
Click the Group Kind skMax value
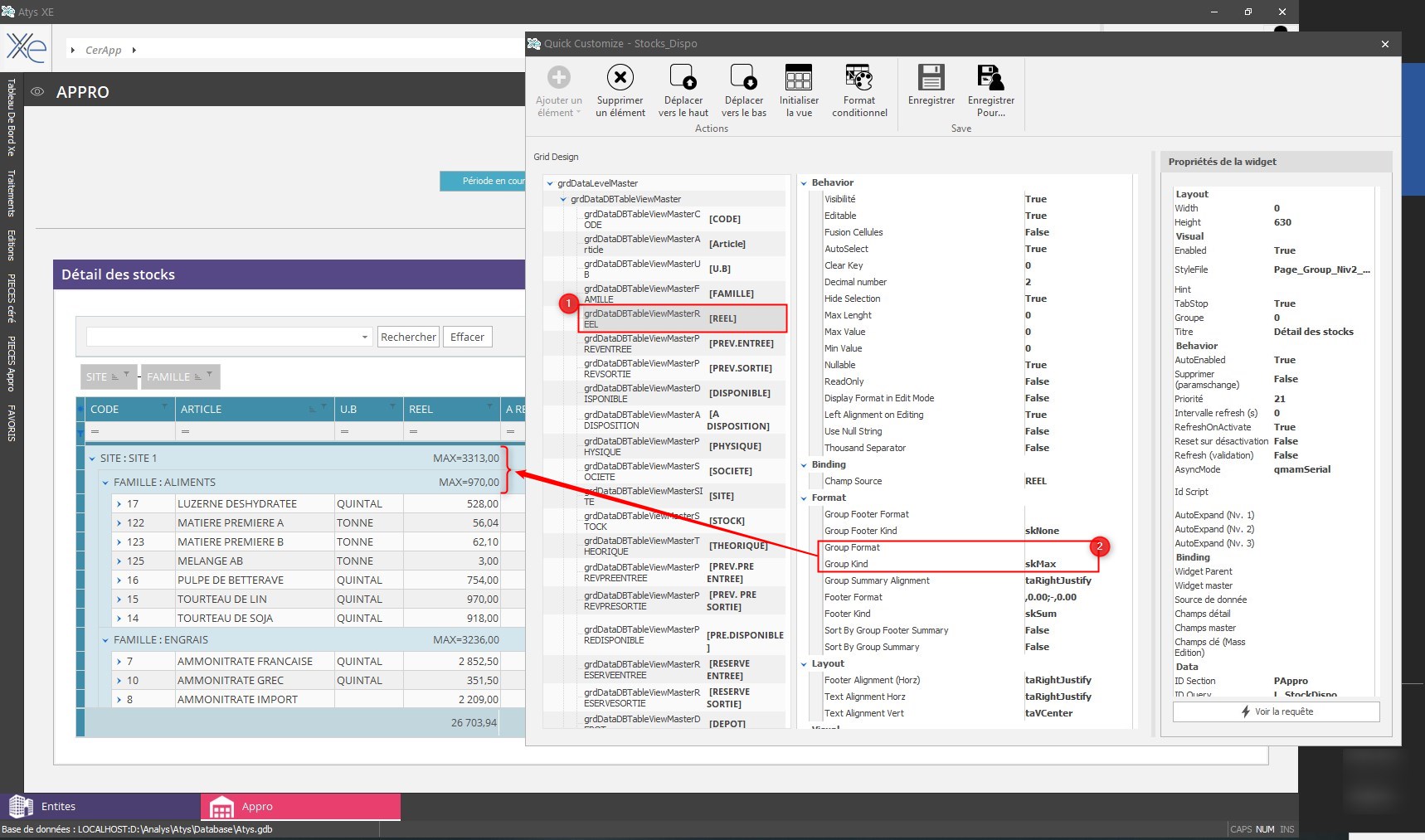point(1040,564)
